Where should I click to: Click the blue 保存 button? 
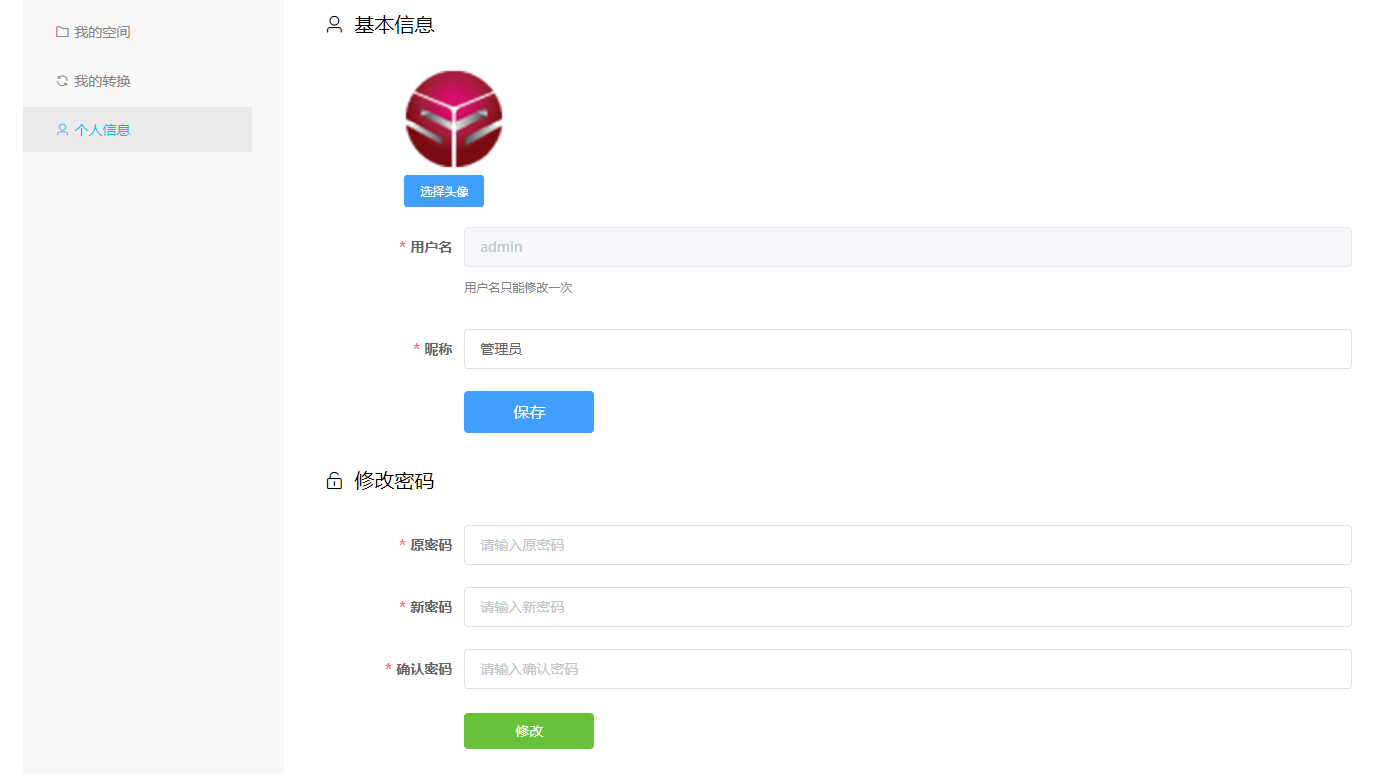tap(529, 412)
